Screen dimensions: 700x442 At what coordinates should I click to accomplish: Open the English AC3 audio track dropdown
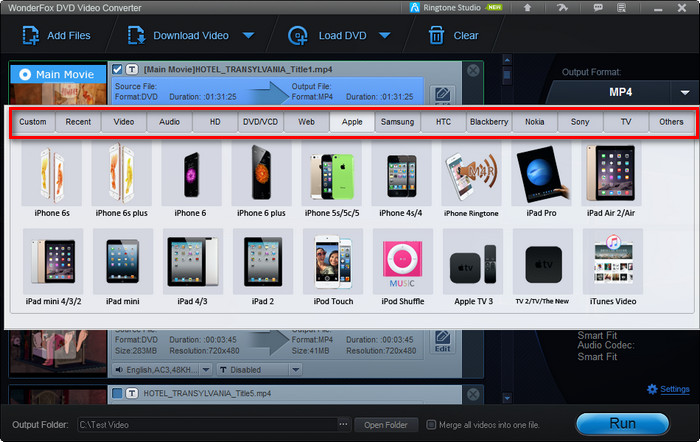pyautogui.click(x=206, y=370)
